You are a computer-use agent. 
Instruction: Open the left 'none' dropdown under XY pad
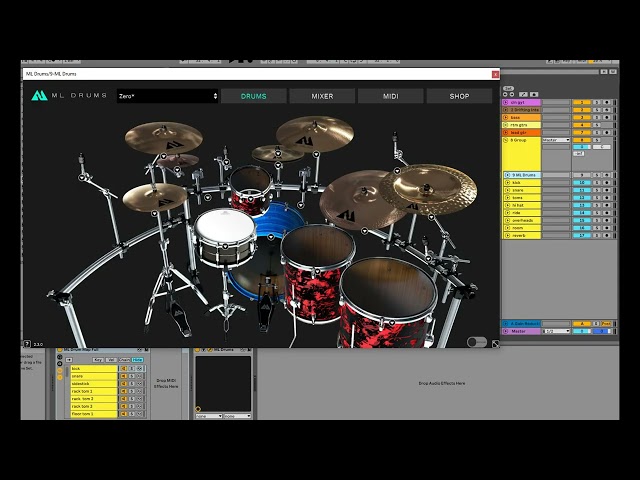pos(209,416)
